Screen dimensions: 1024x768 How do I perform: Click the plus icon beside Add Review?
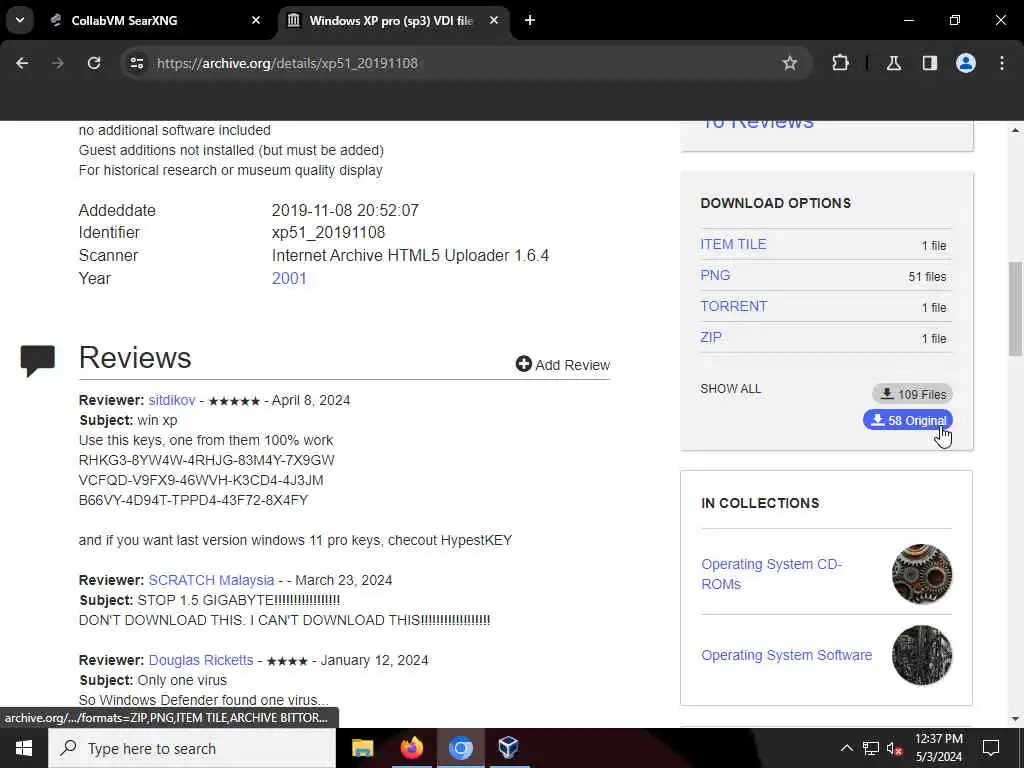click(x=523, y=364)
